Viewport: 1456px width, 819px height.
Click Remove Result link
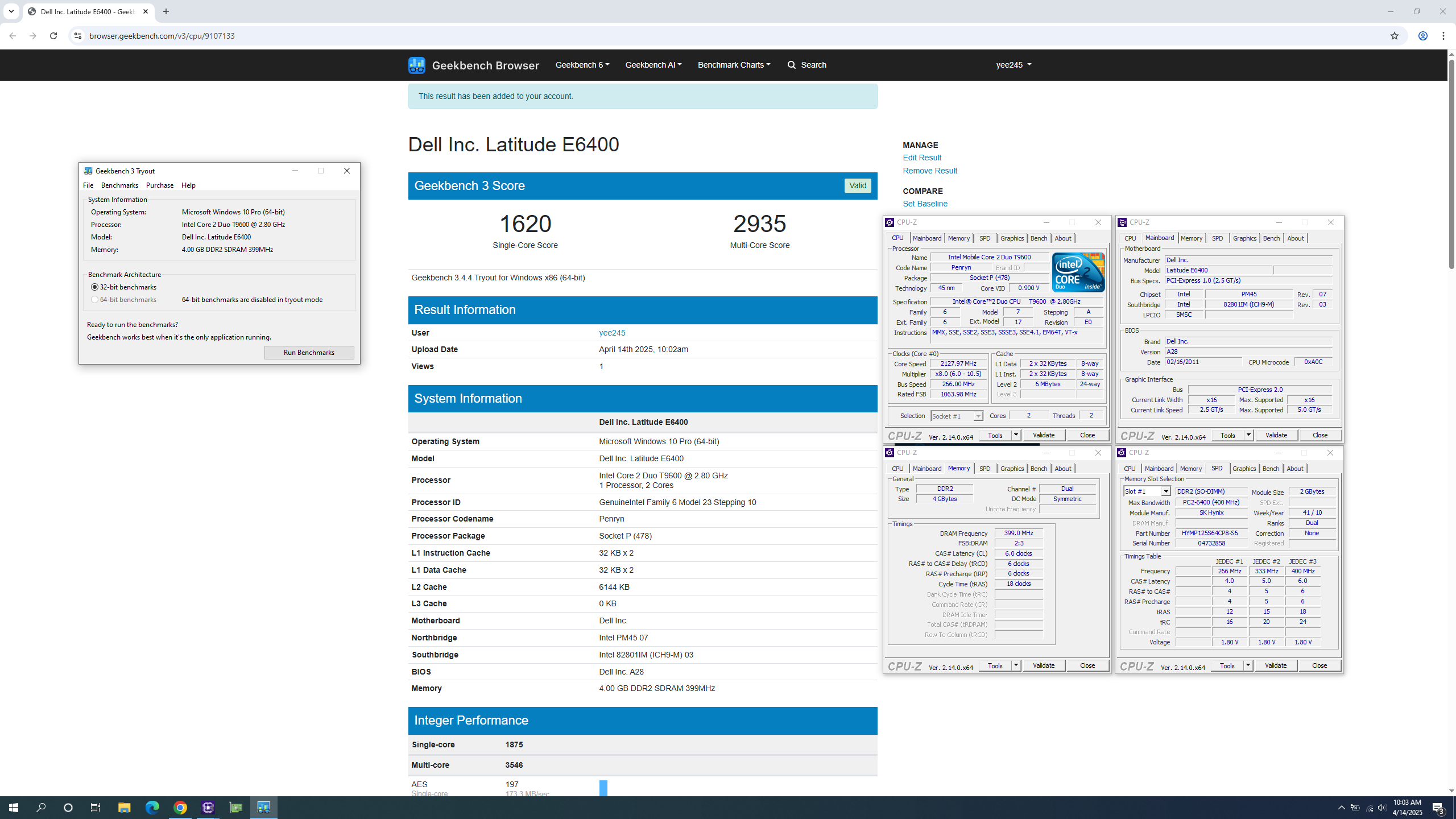pos(930,171)
